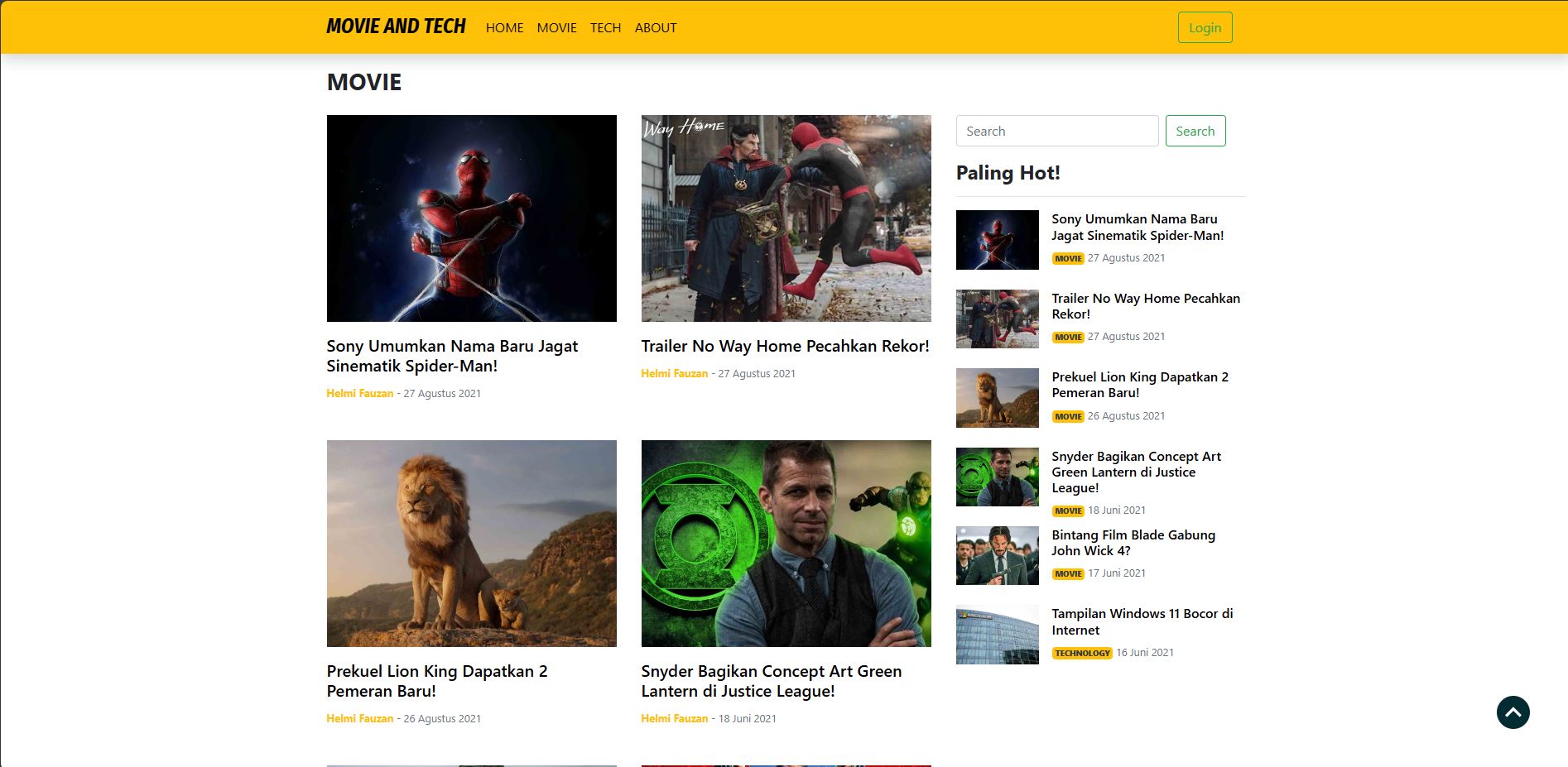This screenshot has height=767, width=1568.
Task: Open the large Spider-Man Sony article image
Action: (471, 218)
